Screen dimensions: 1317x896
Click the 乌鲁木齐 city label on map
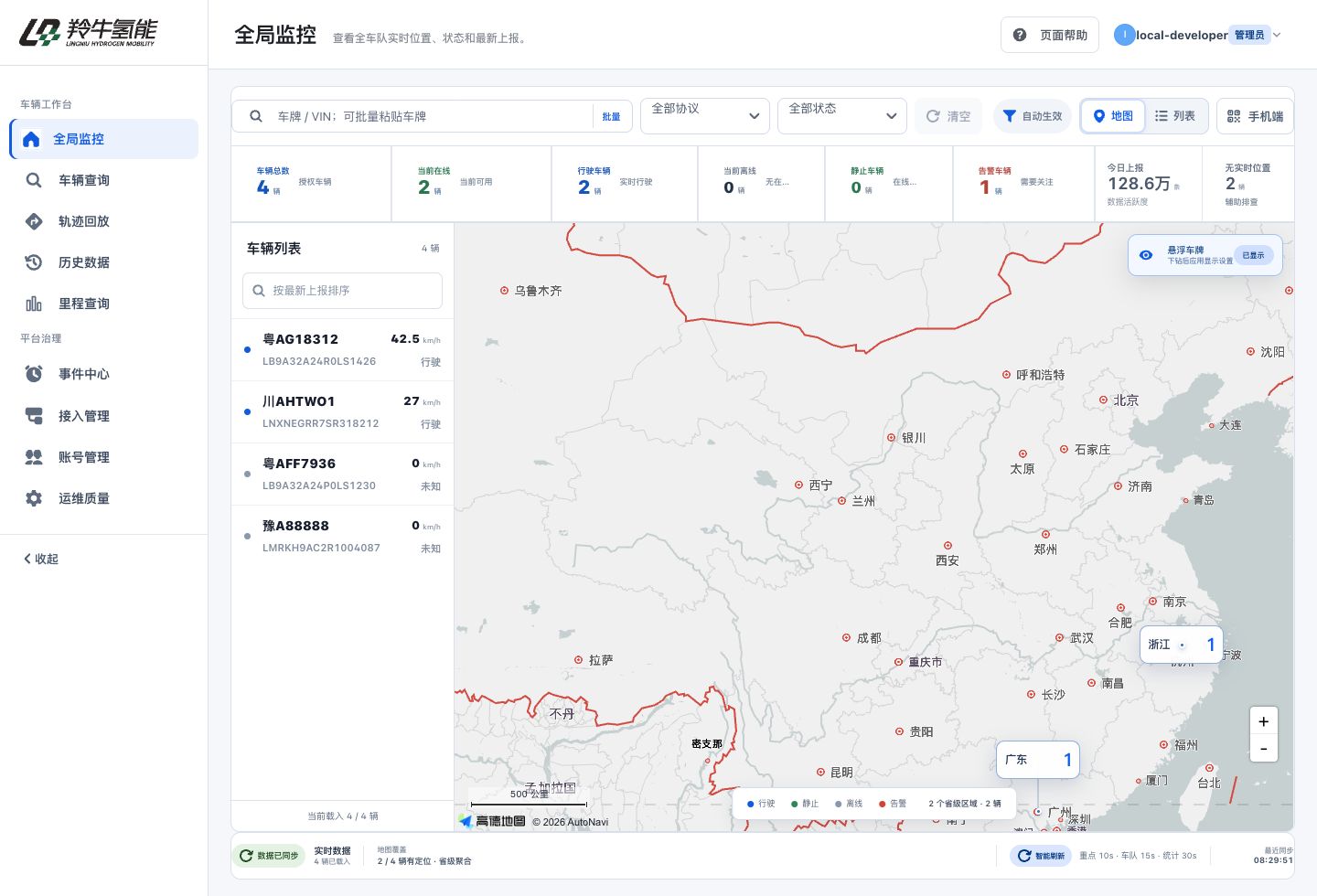pos(538,291)
